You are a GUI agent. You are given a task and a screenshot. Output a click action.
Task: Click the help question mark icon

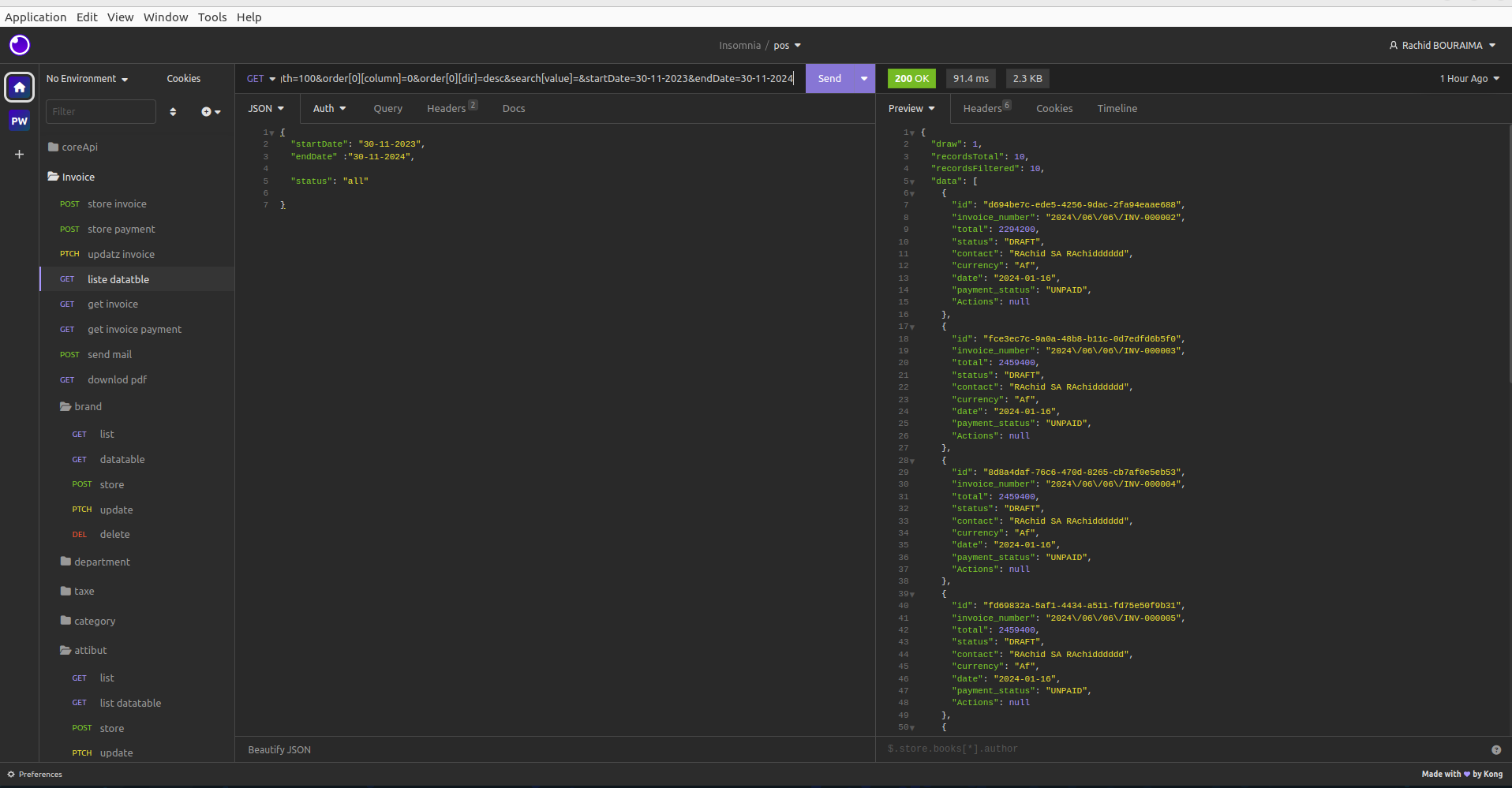[x=1496, y=750]
